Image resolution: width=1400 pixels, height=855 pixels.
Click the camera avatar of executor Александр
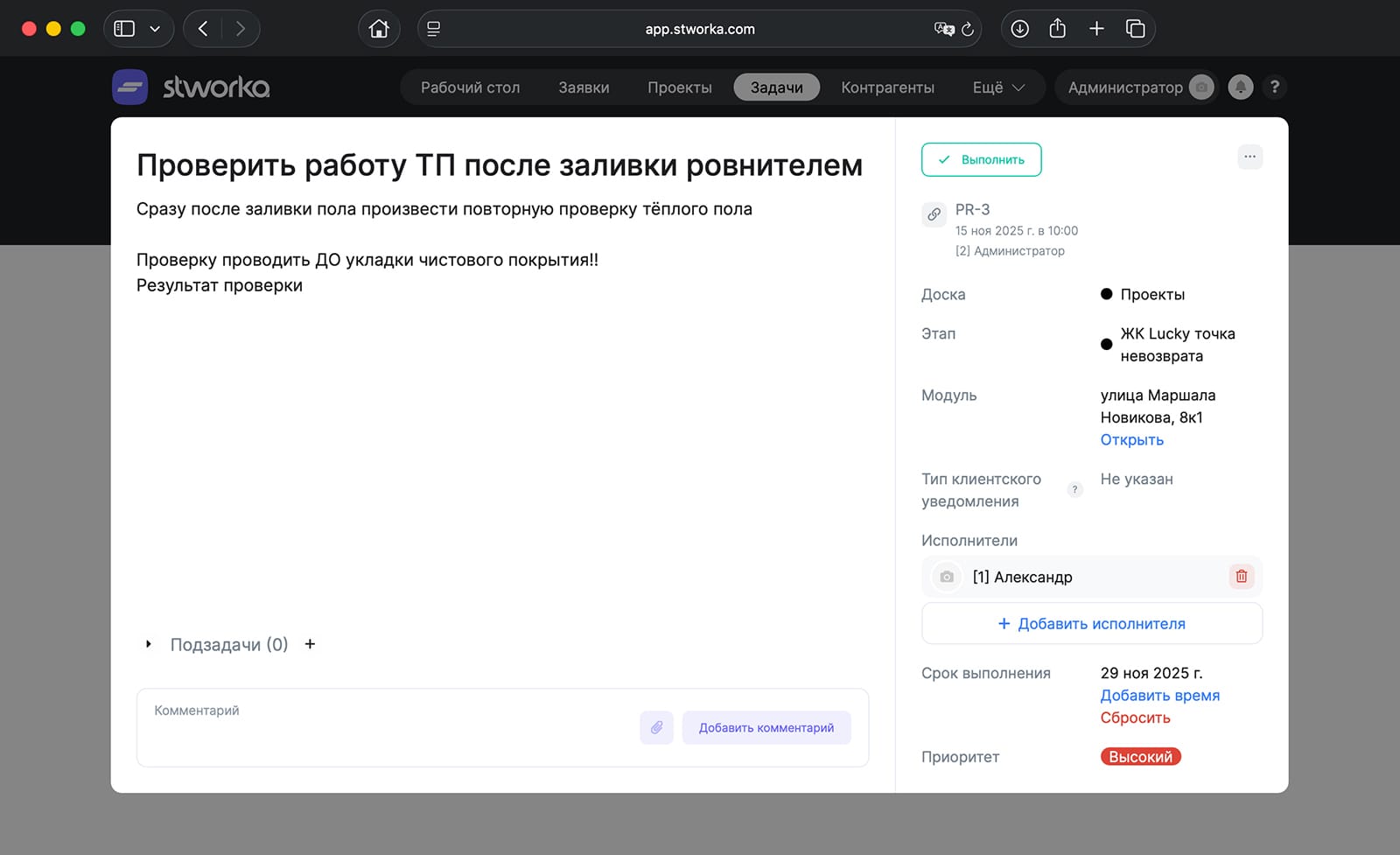click(x=946, y=577)
